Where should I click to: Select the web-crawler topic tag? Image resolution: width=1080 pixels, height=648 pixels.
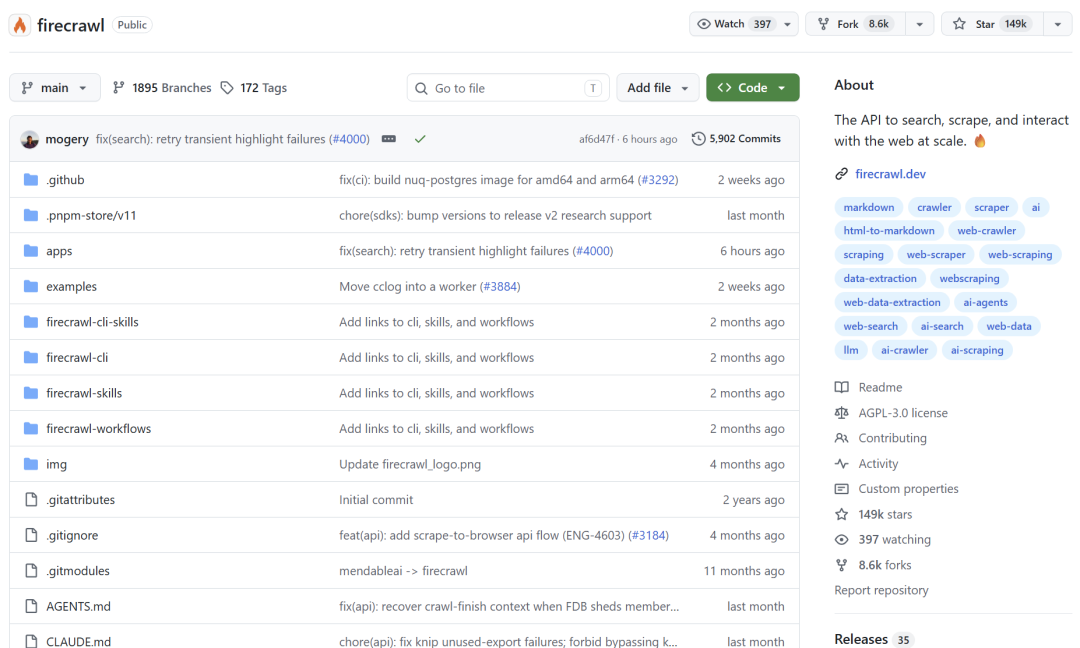(x=986, y=231)
